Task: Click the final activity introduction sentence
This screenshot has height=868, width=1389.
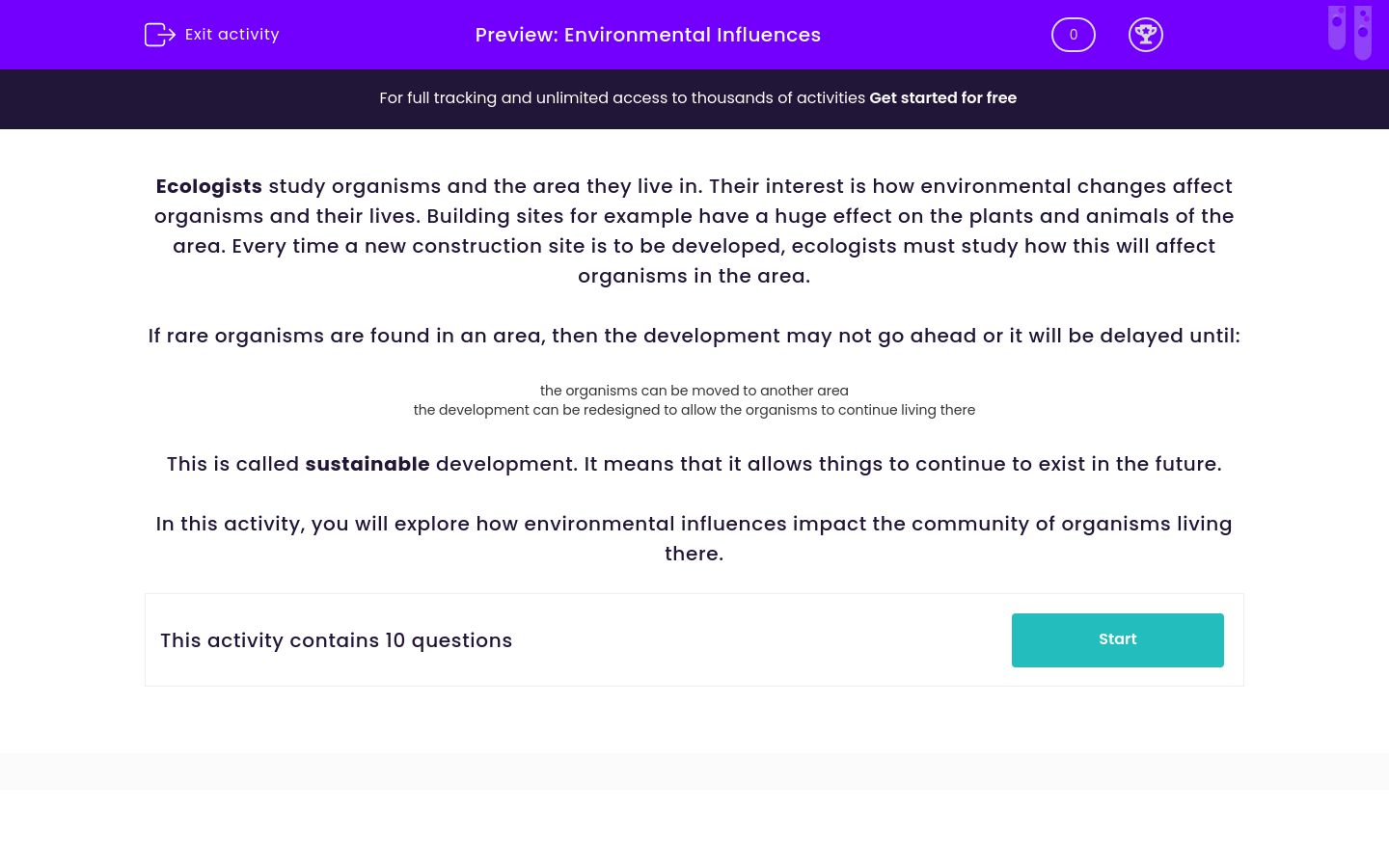Action: (694, 538)
